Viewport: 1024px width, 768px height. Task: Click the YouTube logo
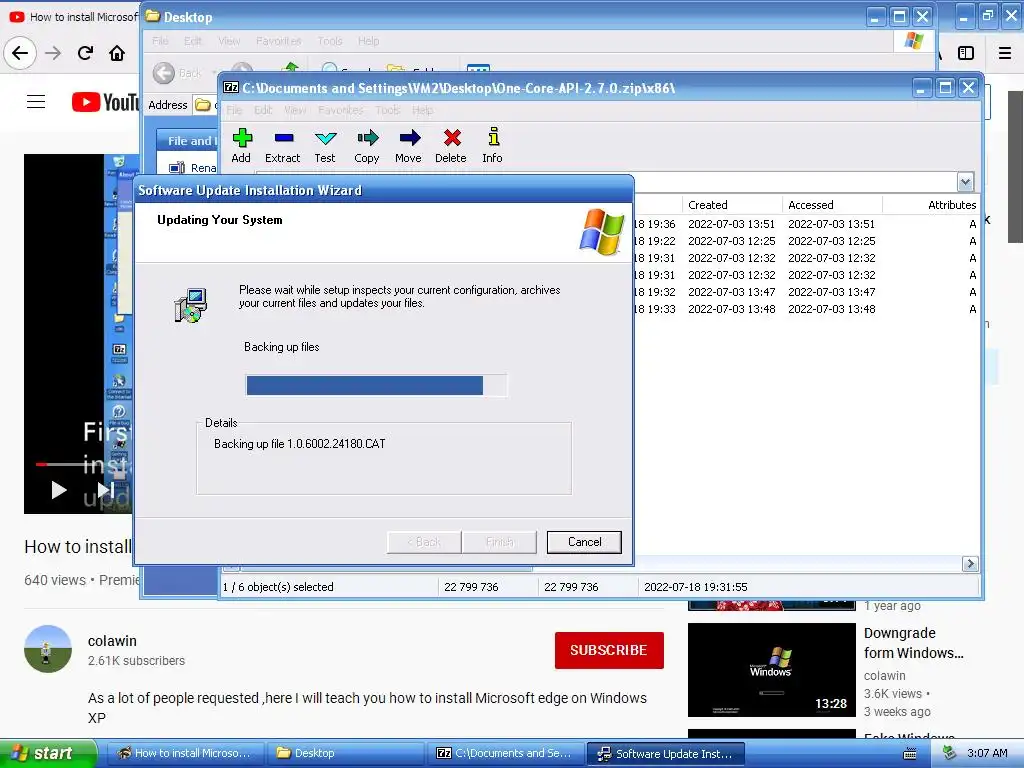coord(105,102)
